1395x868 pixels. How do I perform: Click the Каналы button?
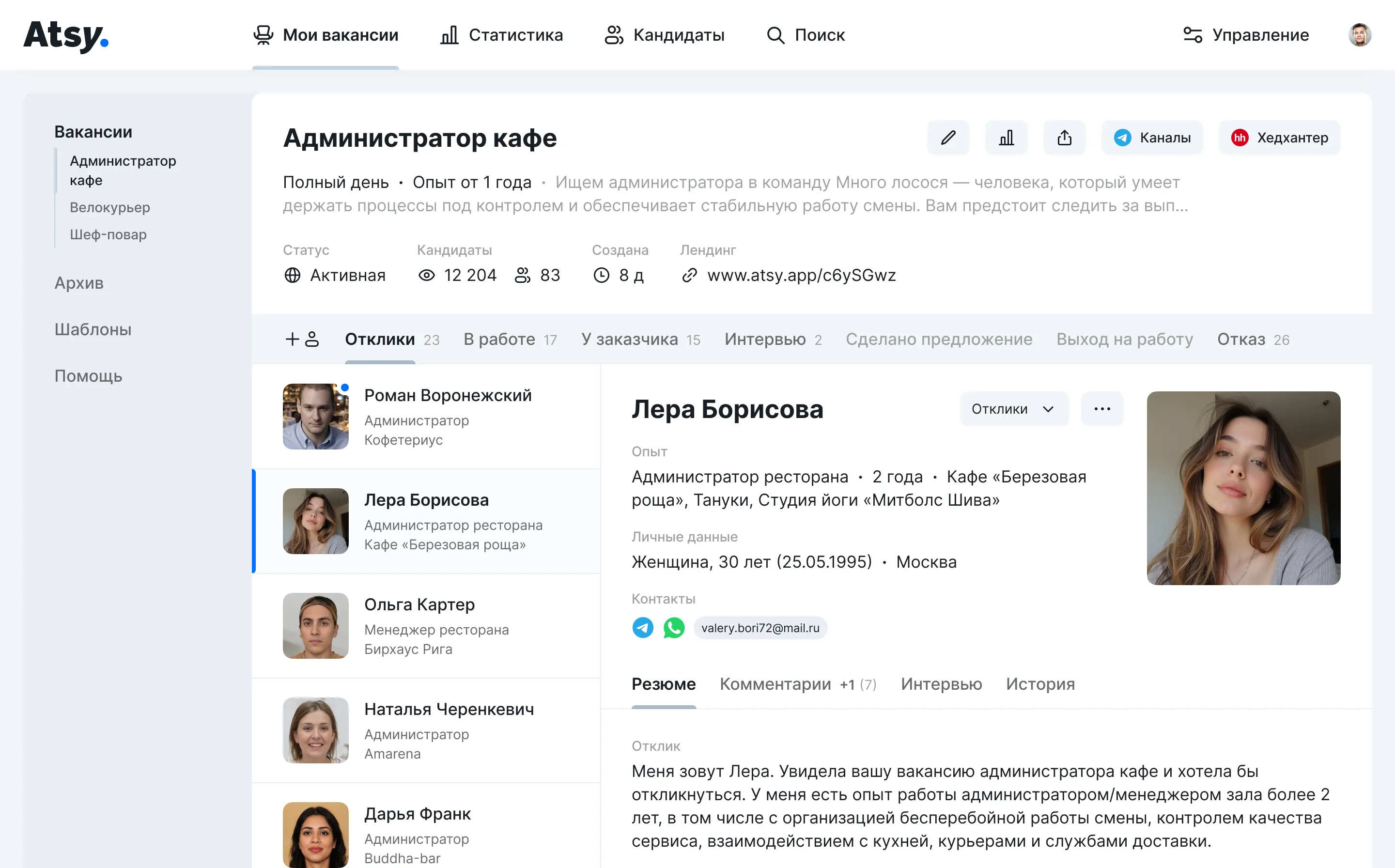[1151, 138]
